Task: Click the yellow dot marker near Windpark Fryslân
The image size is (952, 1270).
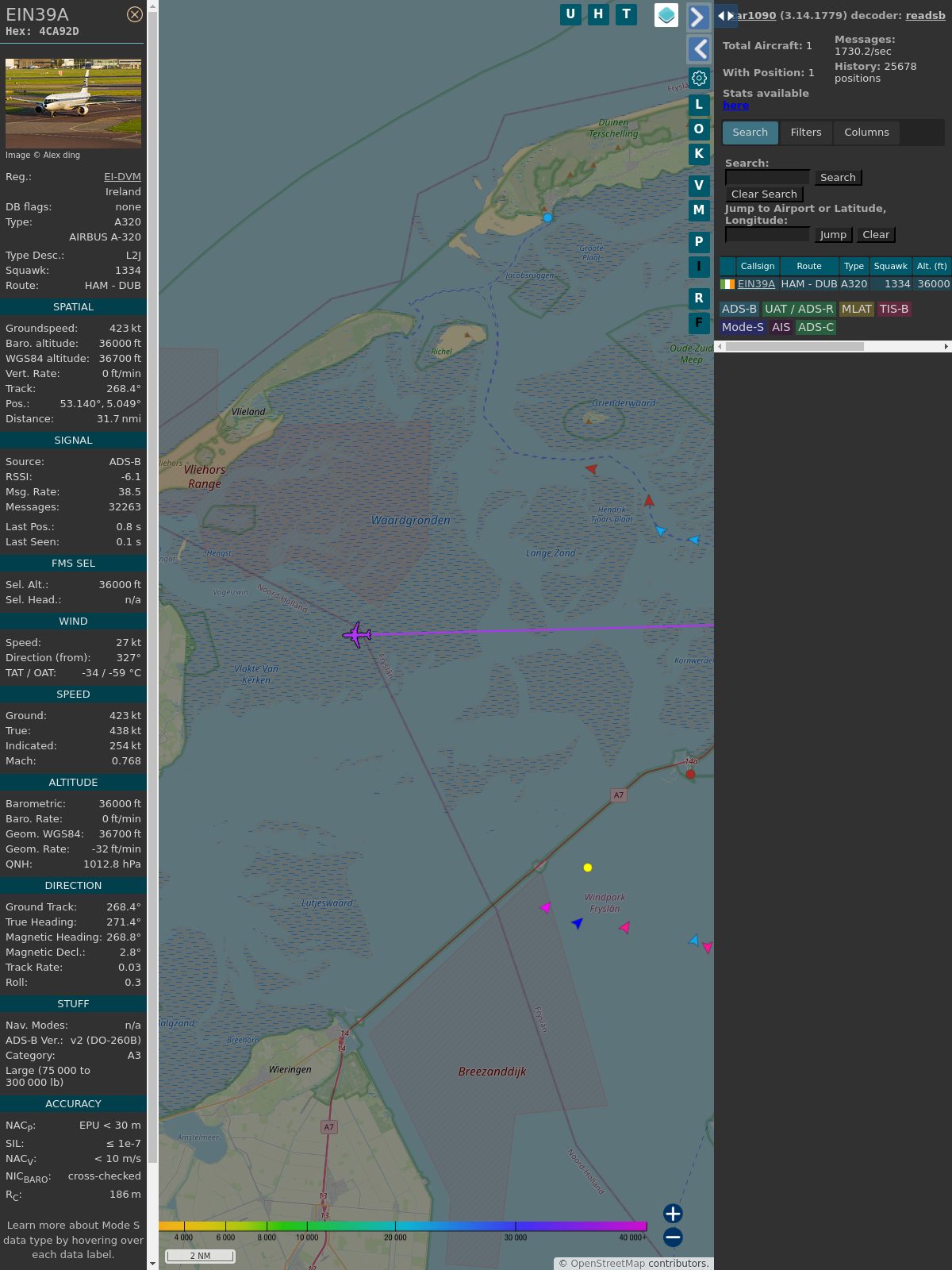Action: coord(588,868)
